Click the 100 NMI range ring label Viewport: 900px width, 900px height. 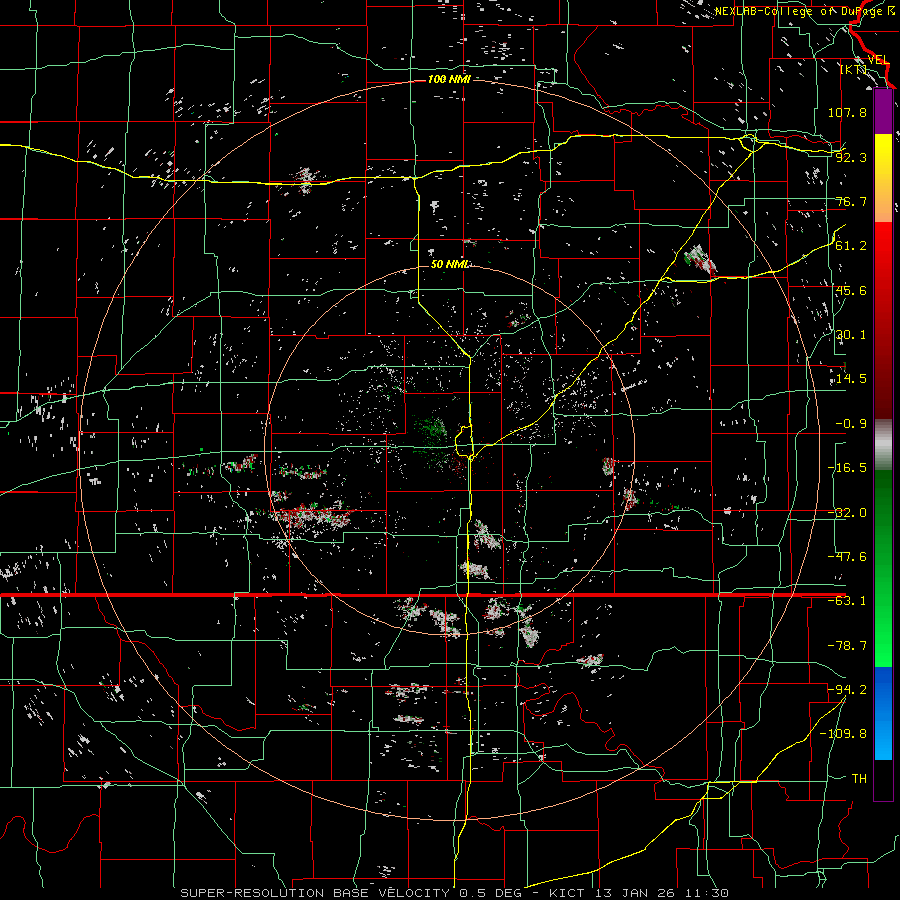[449, 79]
